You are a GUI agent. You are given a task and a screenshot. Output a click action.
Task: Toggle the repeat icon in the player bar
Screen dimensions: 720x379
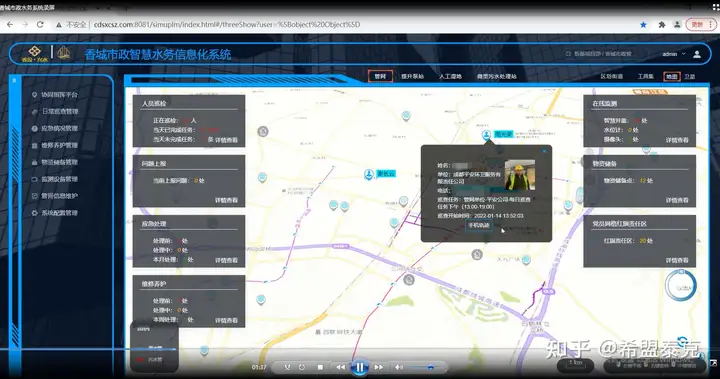tap(302, 367)
